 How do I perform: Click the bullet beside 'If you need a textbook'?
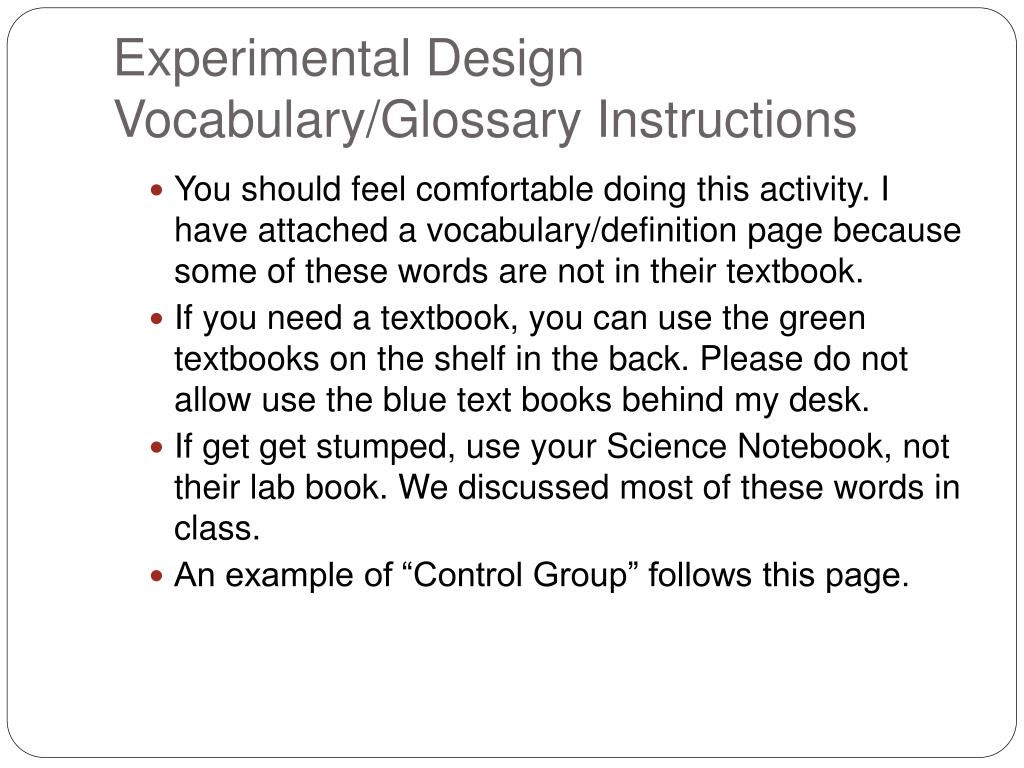(156, 319)
